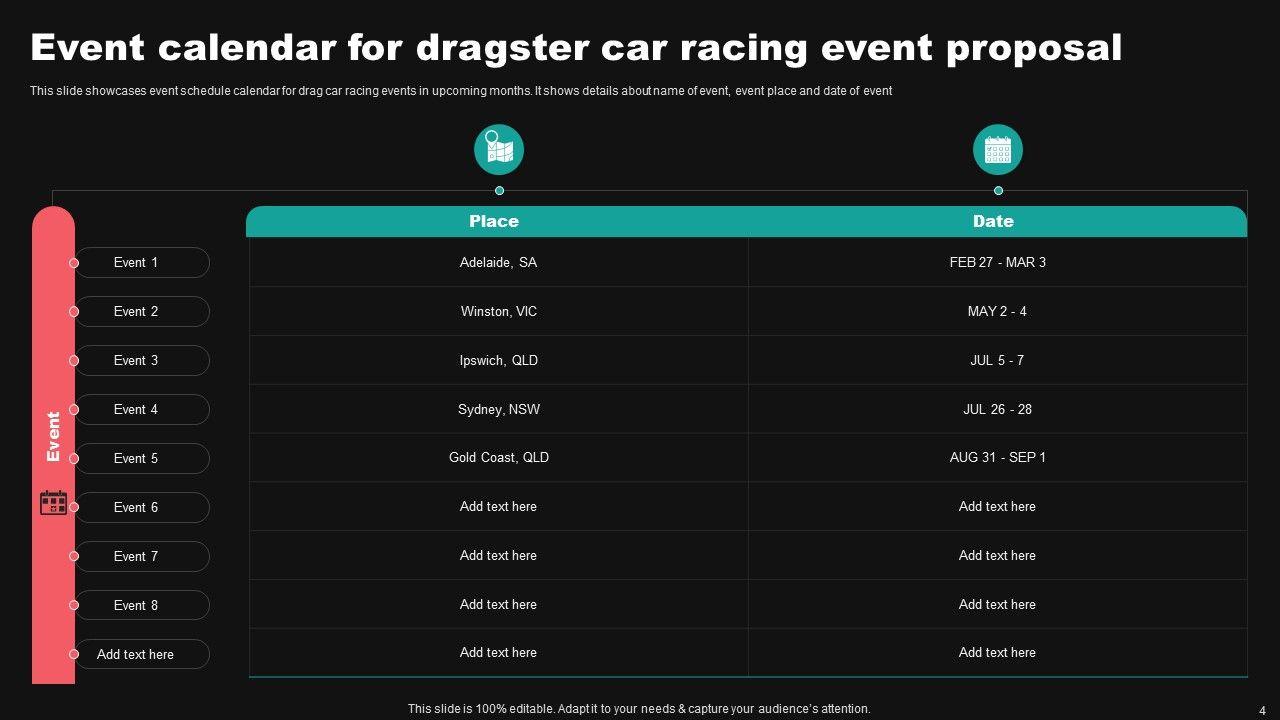
Task: Select the Gold Coast, QLD cell
Action: tap(498, 457)
